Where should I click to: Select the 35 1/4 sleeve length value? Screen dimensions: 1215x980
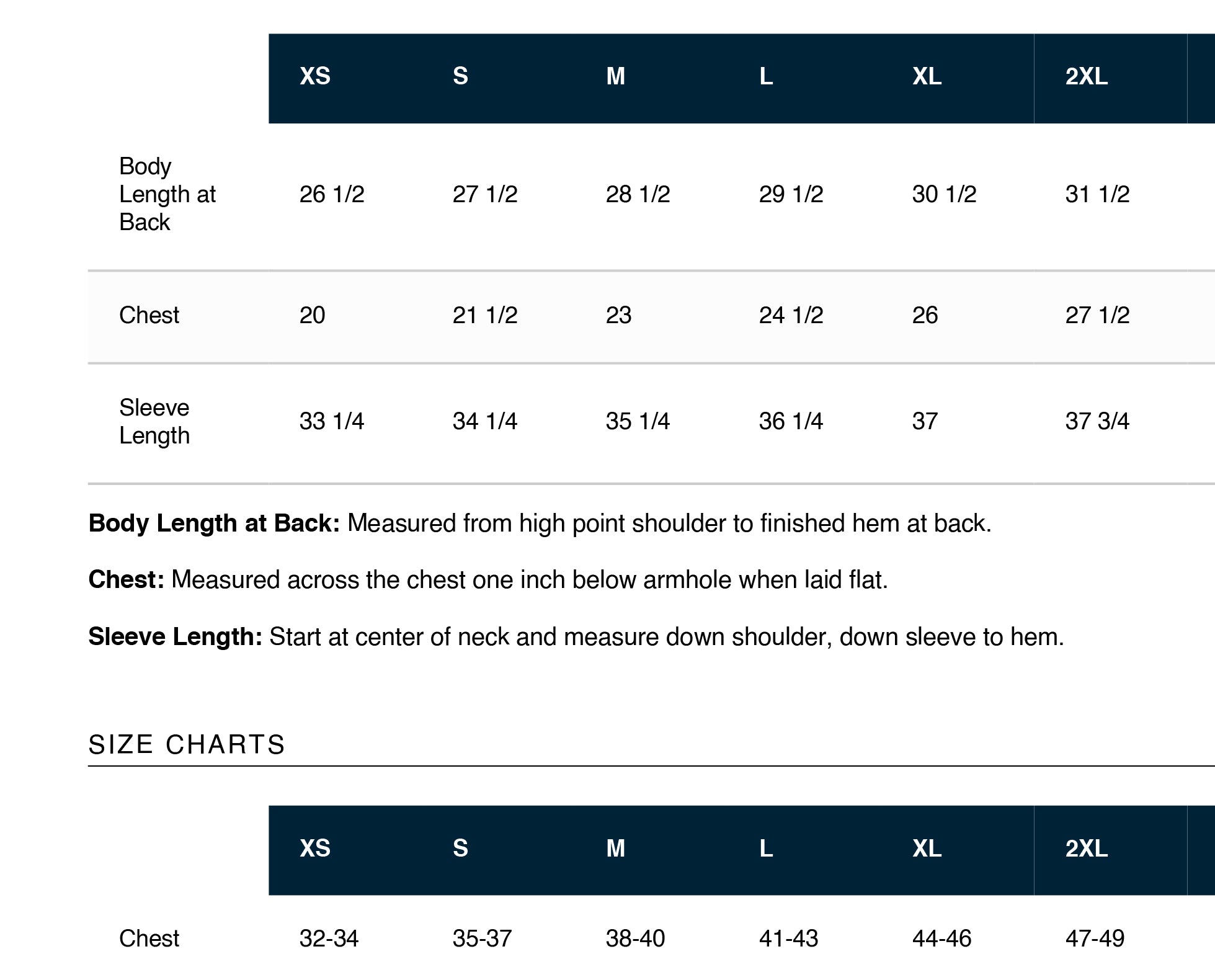click(x=638, y=421)
